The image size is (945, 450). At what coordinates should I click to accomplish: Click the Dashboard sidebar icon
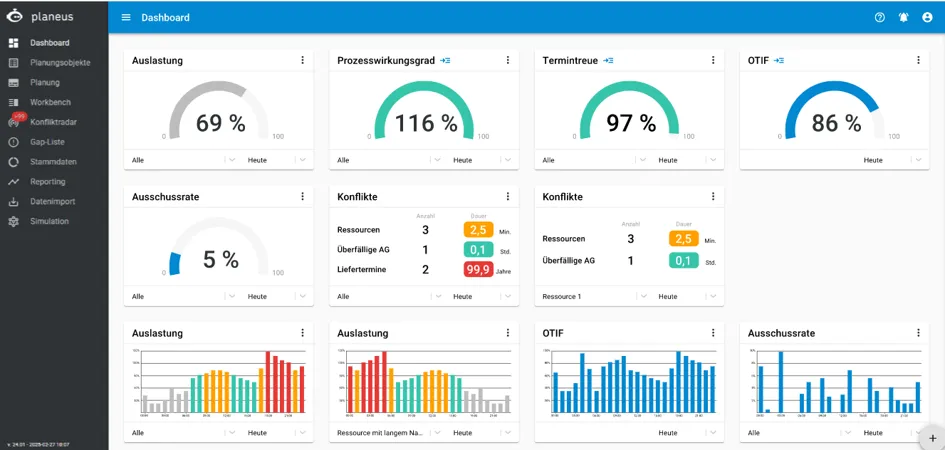coord(14,43)
